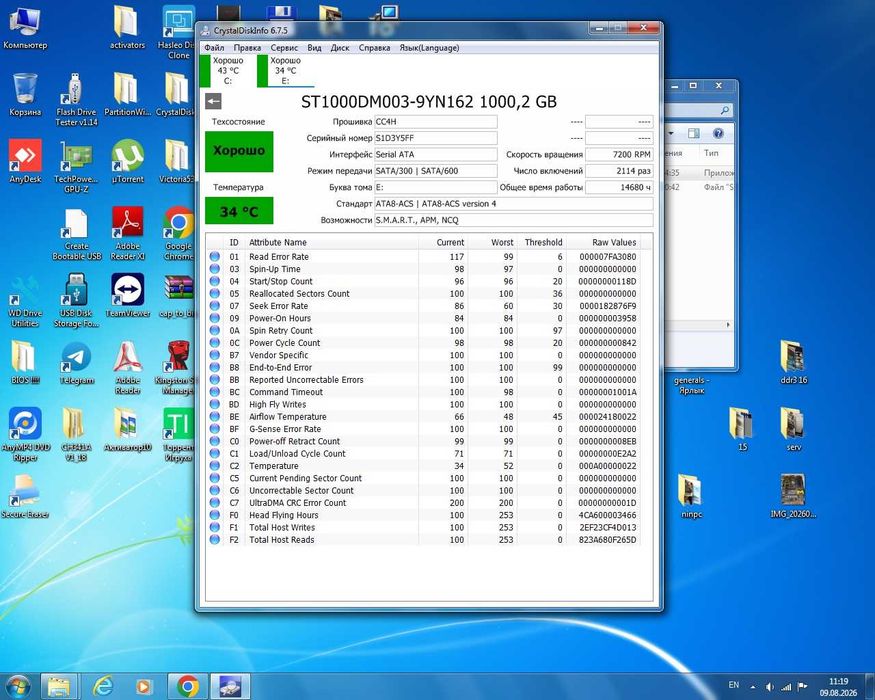Image resolution: width=875 pixels, height=700 pixels.
Task: Open the Secure Eraser desktop shortcut
Action: (25, 497)
